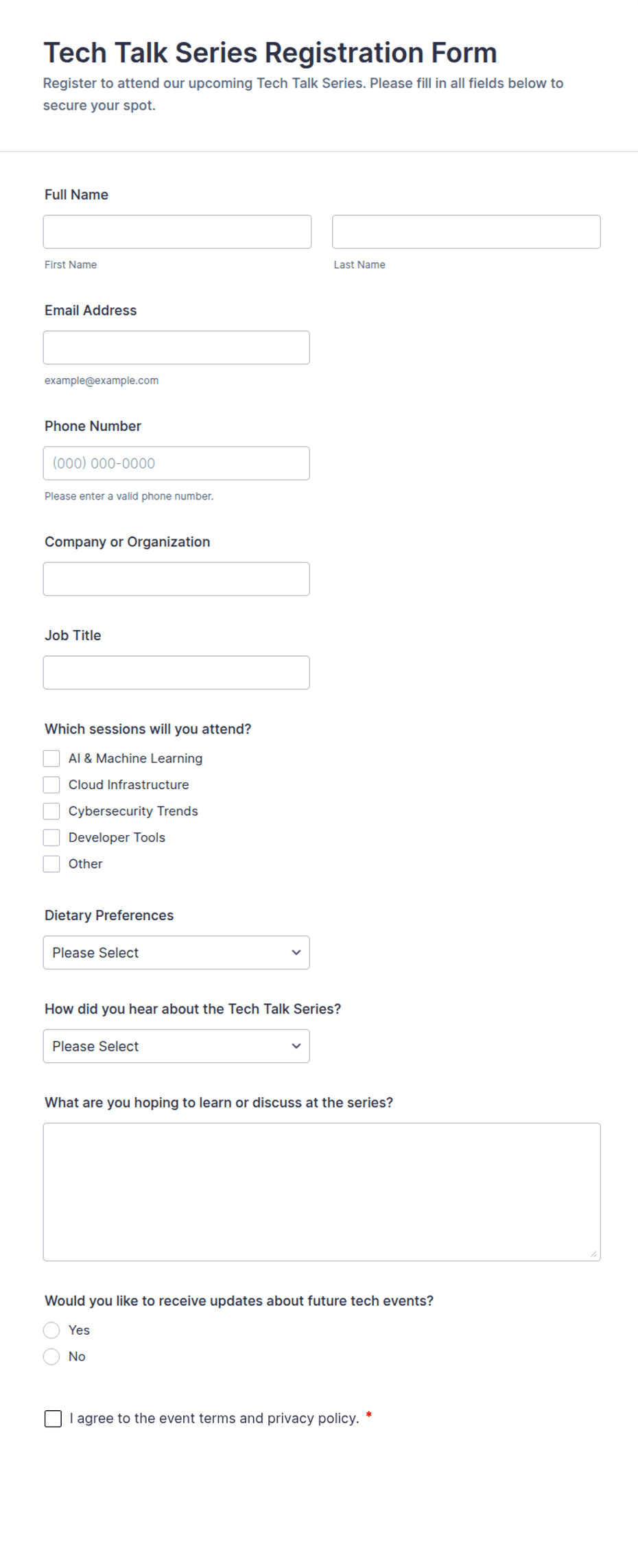Tick the Other session checkbox
The height and width of the screenshot is (1568, 638).
pos(51,864)
